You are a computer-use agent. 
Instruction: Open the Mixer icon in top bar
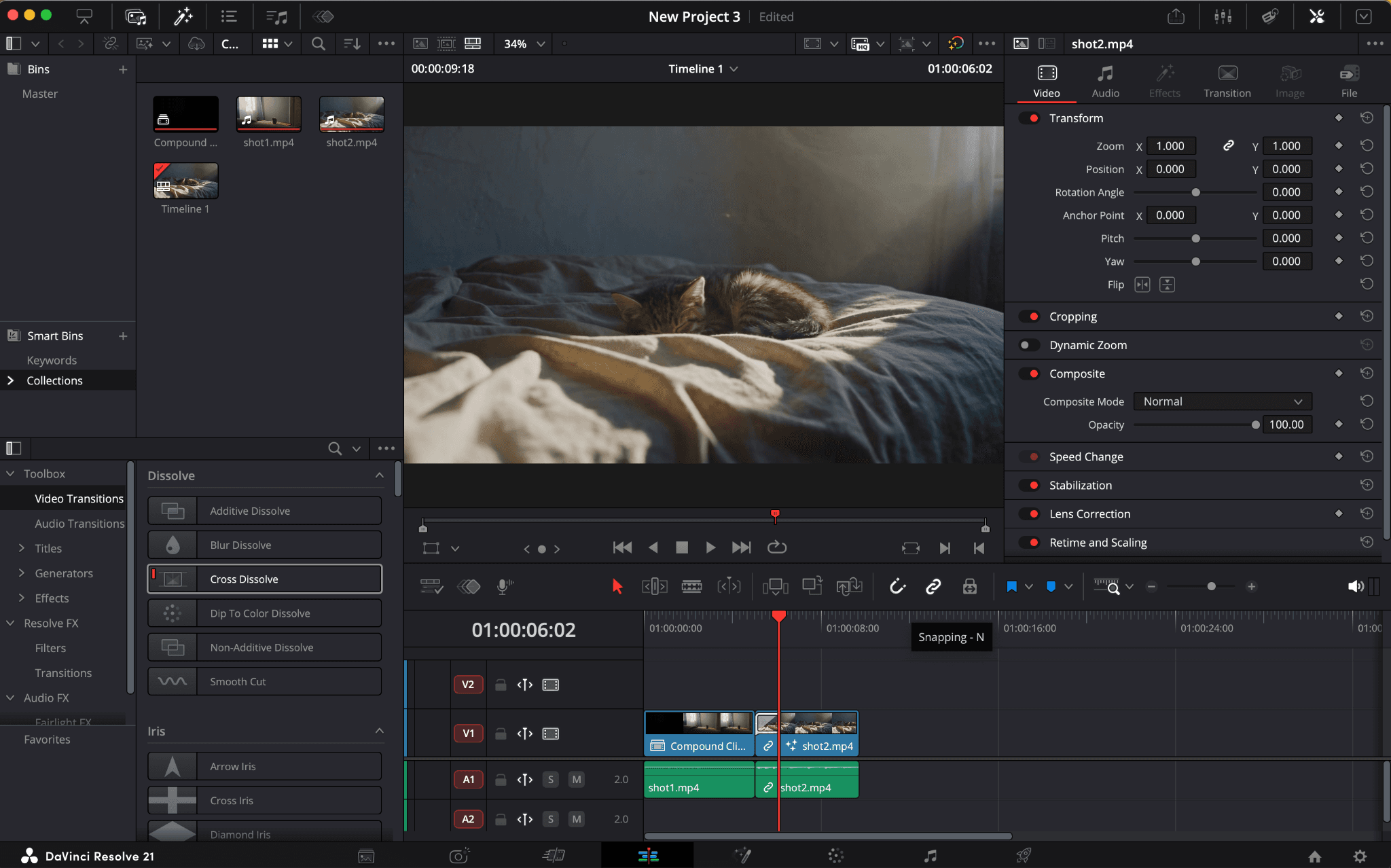(1223, 16)
